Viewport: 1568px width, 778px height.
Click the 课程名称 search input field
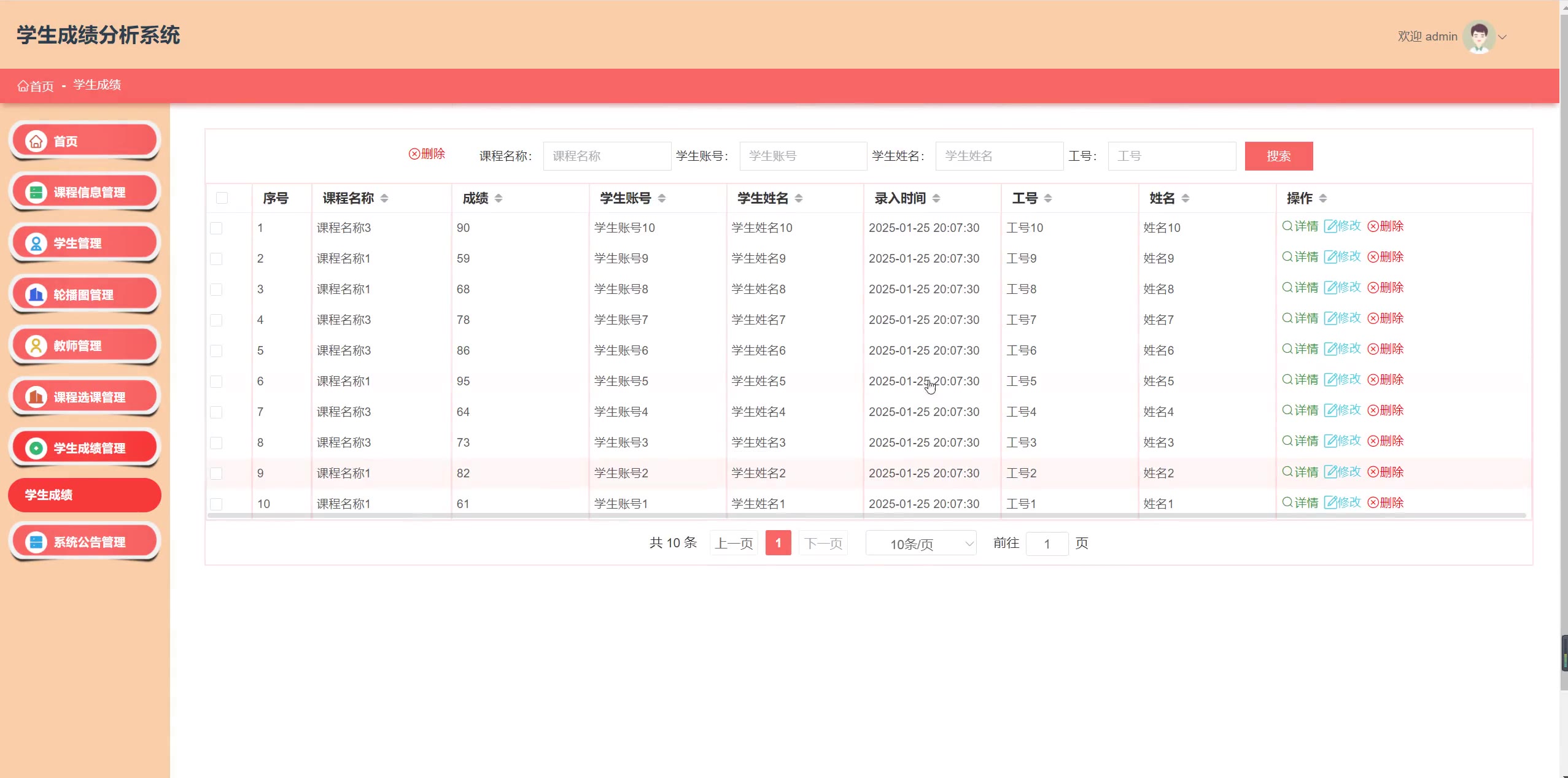click(607, 156)
